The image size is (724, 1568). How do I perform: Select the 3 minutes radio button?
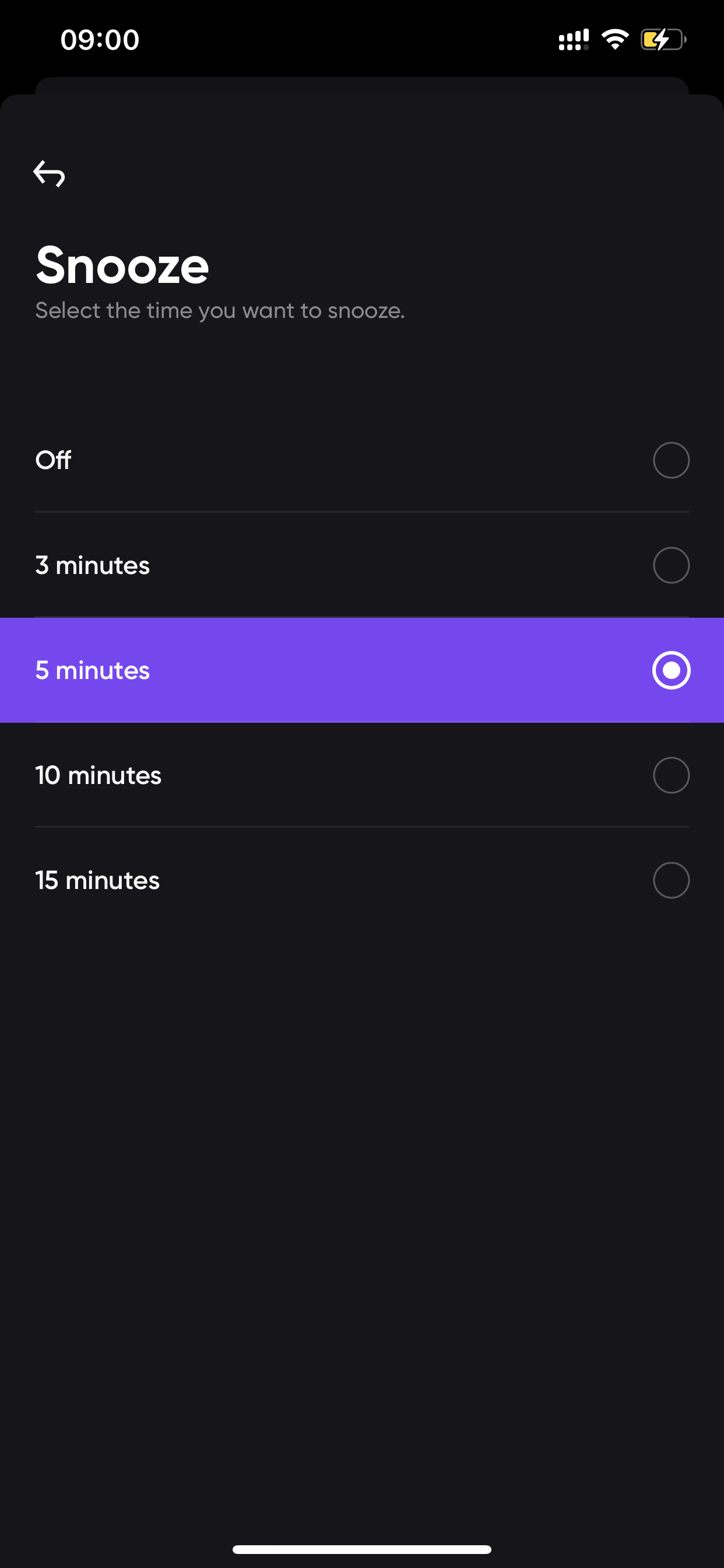point(671,565)
